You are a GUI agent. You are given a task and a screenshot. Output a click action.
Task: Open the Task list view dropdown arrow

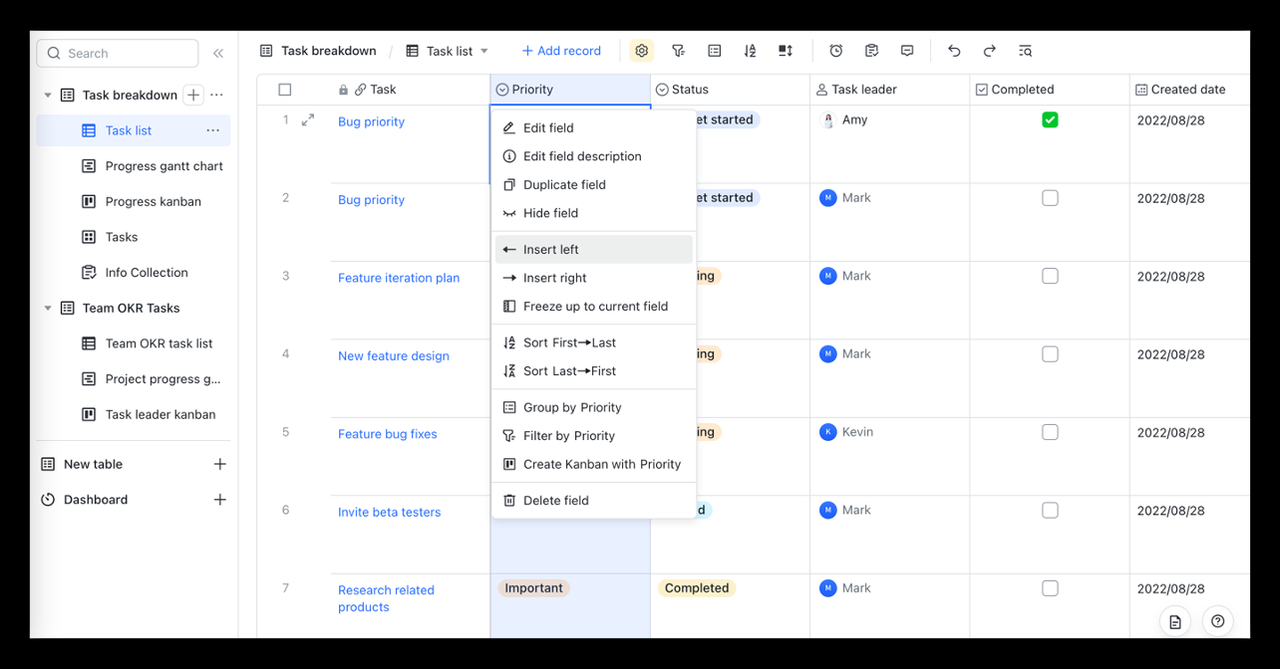(485, 51)
